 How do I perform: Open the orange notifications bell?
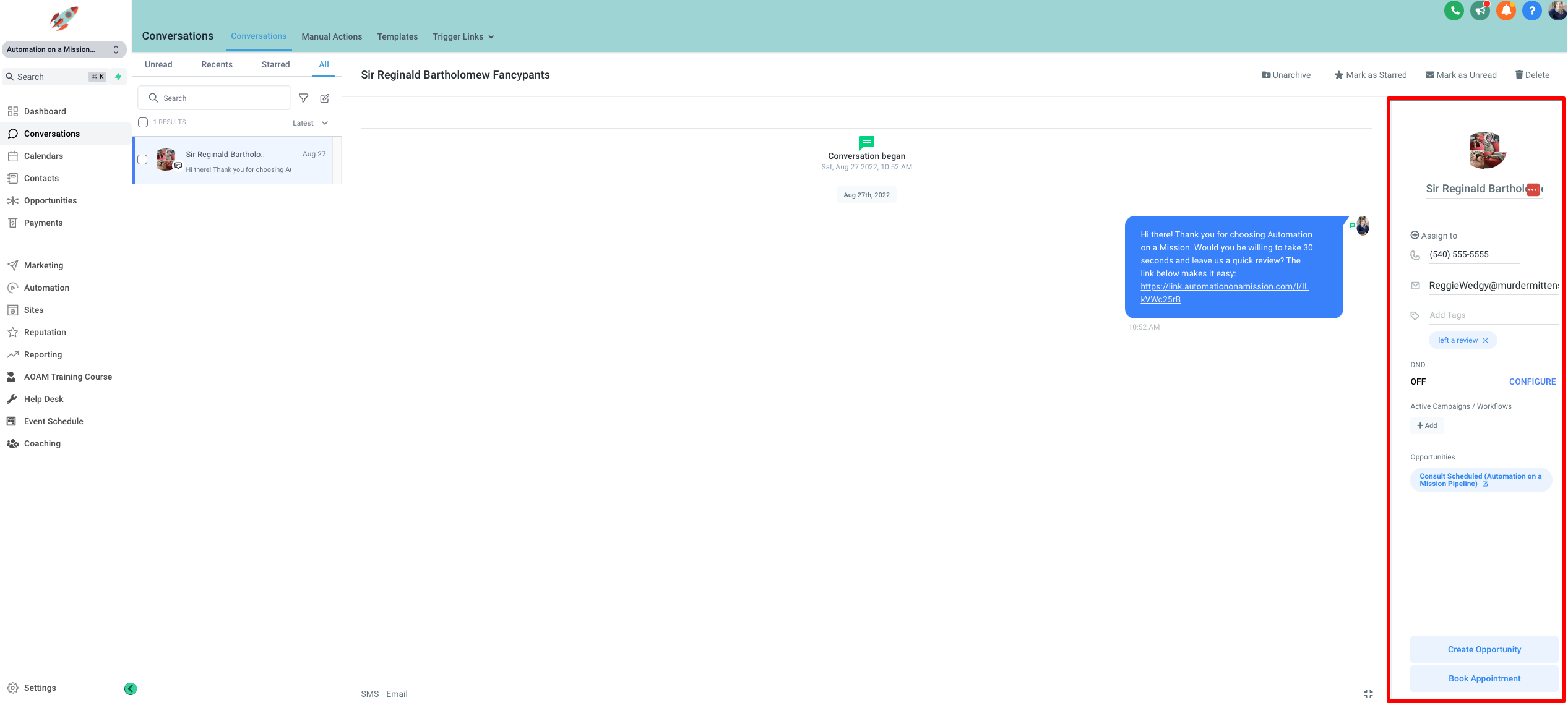pos(1506,11)
